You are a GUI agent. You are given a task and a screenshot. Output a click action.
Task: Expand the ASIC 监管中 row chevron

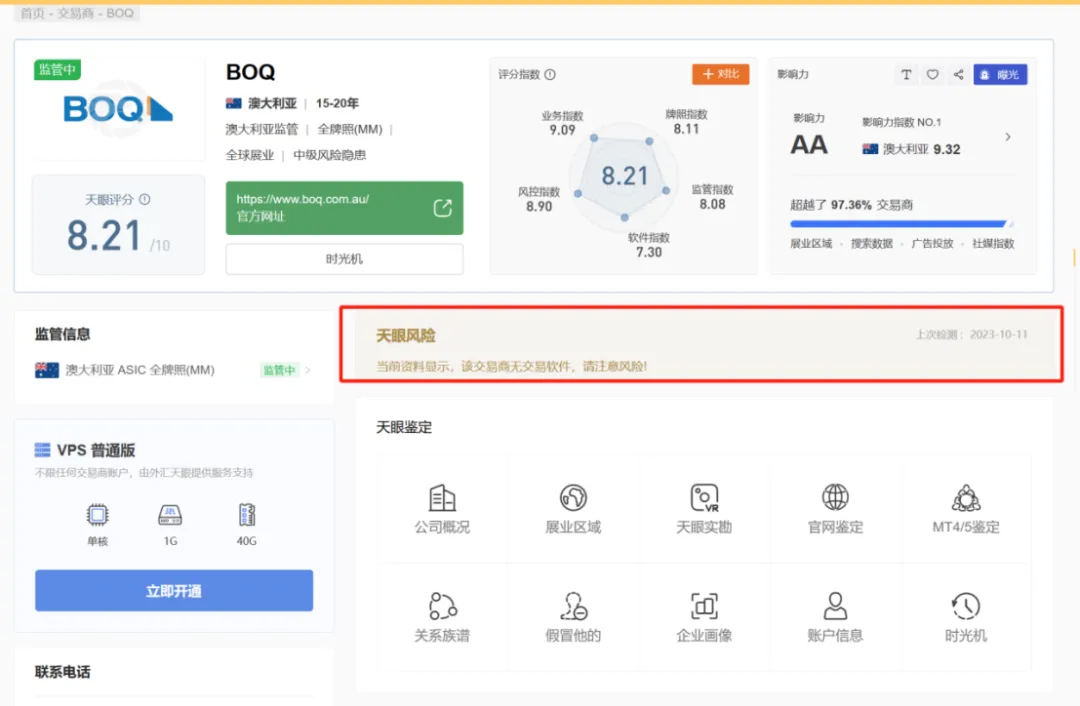[307, 370]
